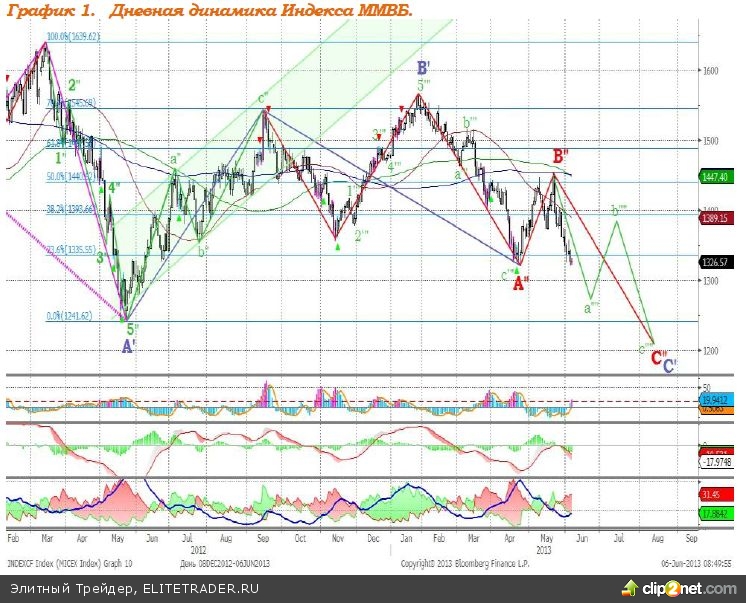Viewport: 746px width, 603px height.
Task: Click the 0.0%(1241.62) Fibonacci level label
Action: coord(71,315)
